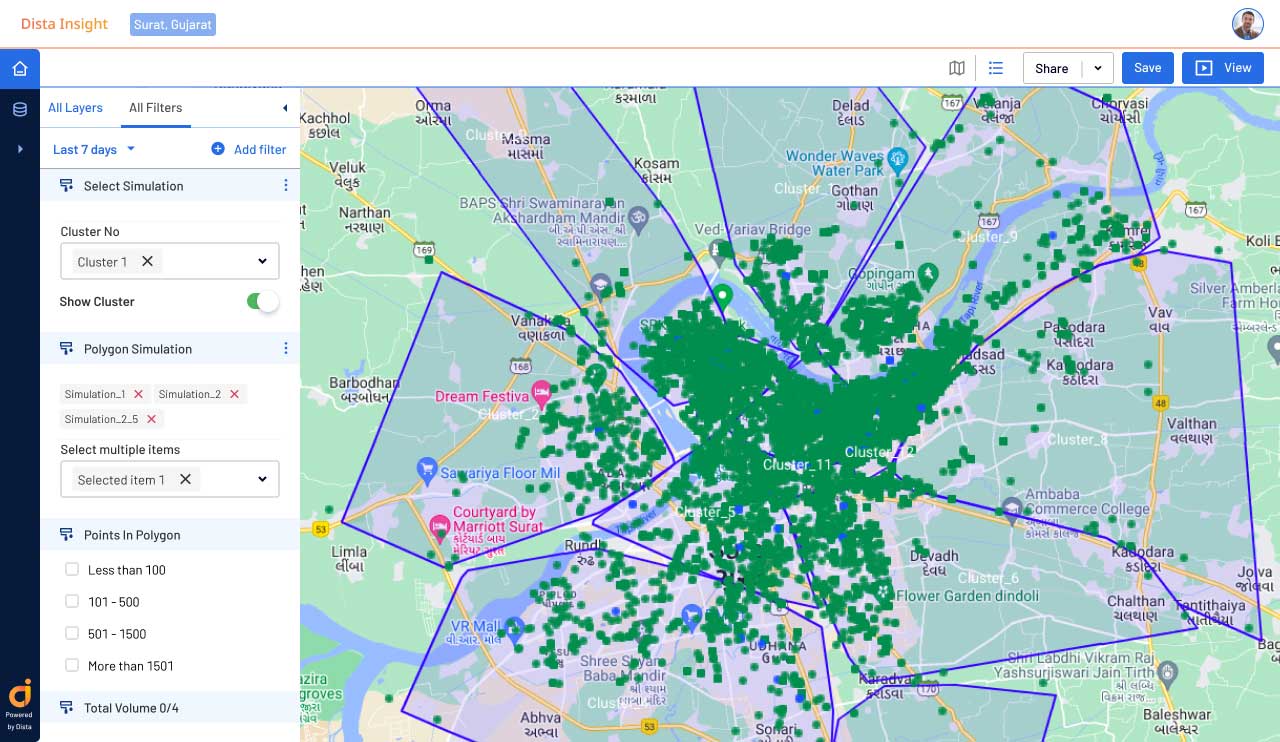Remove the Simulation_2 tag
The height and width of the screenshot is (742, 1280).
pyautogui.click(x=234, y=394)
